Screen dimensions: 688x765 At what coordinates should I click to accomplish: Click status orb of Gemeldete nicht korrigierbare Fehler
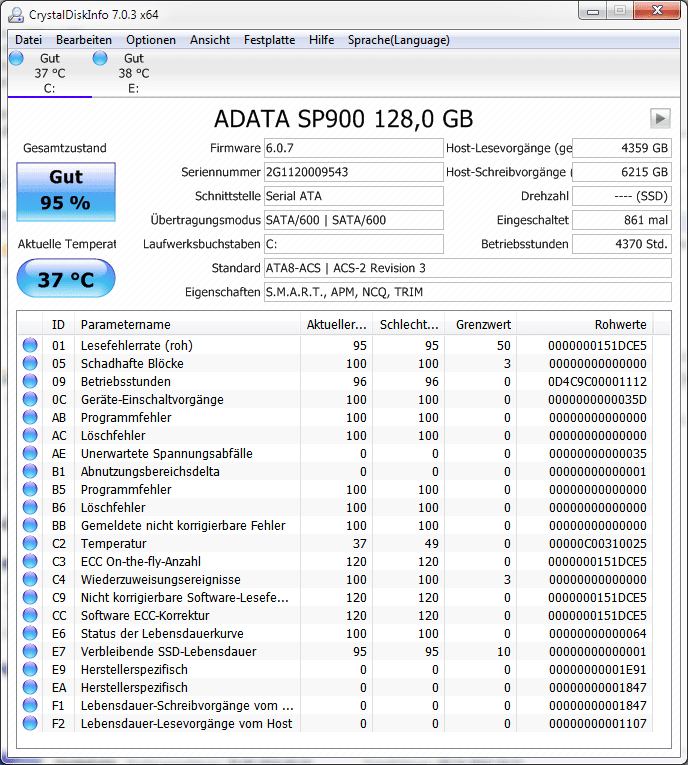tap(30, 525)
